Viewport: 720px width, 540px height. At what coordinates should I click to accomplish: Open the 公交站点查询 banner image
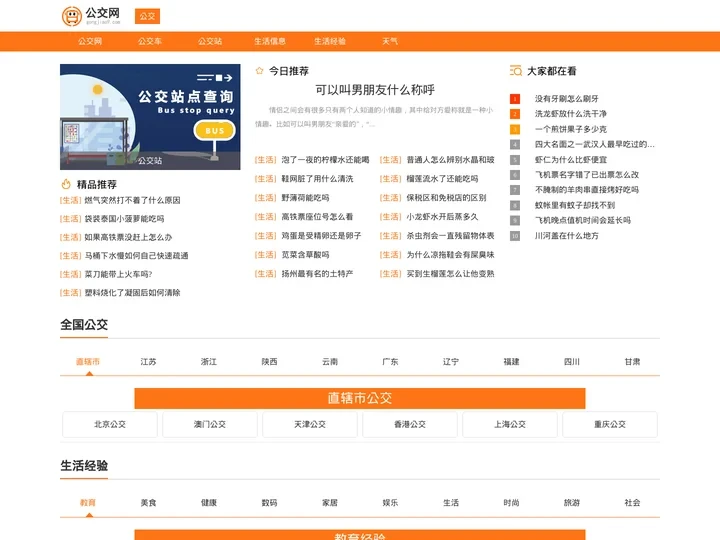(150, 117)
